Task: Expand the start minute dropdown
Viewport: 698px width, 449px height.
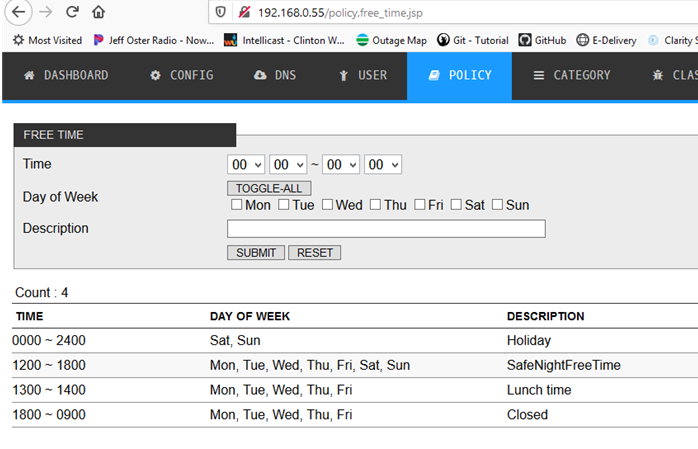Action: 288,164
